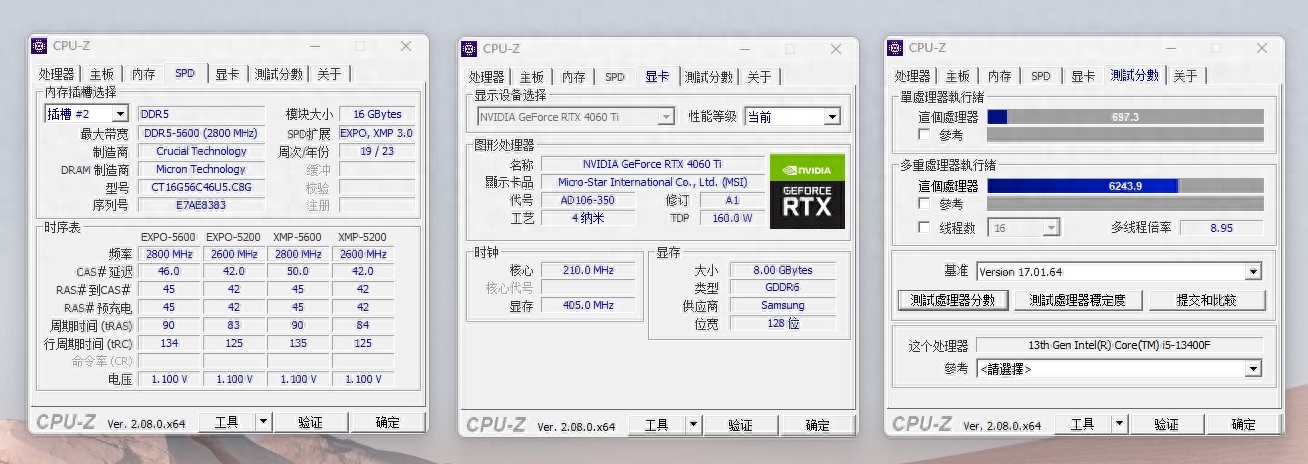Minimize the graphics card CPU-Z window

746,48
